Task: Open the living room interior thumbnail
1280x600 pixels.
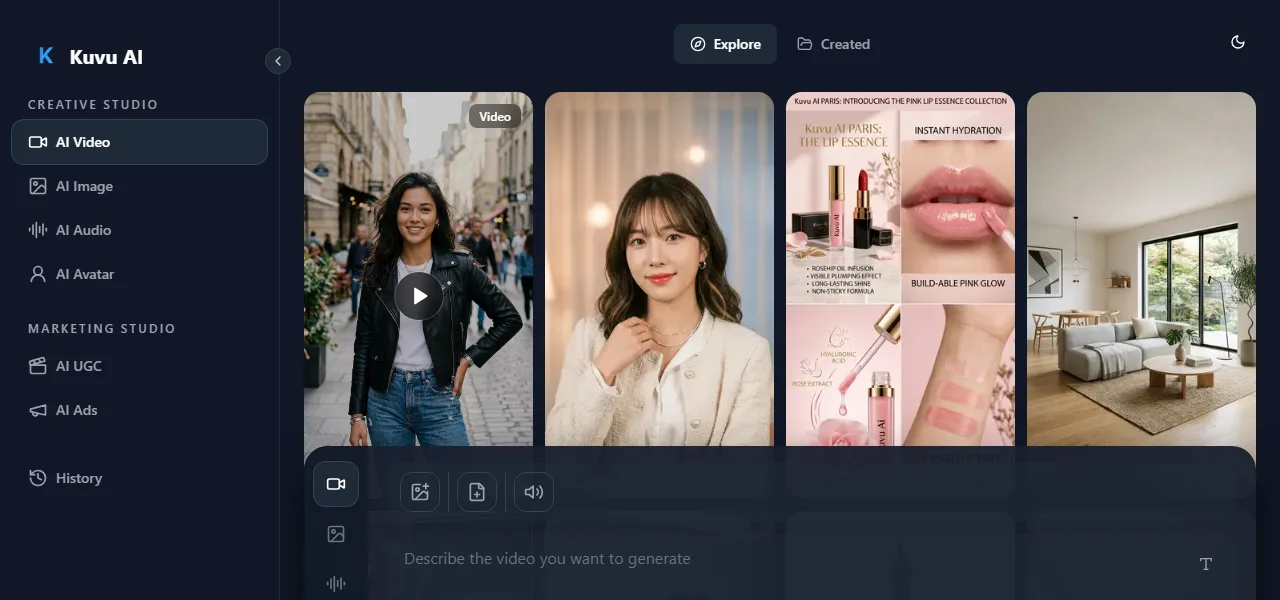Action: (x=1141, y=269)
